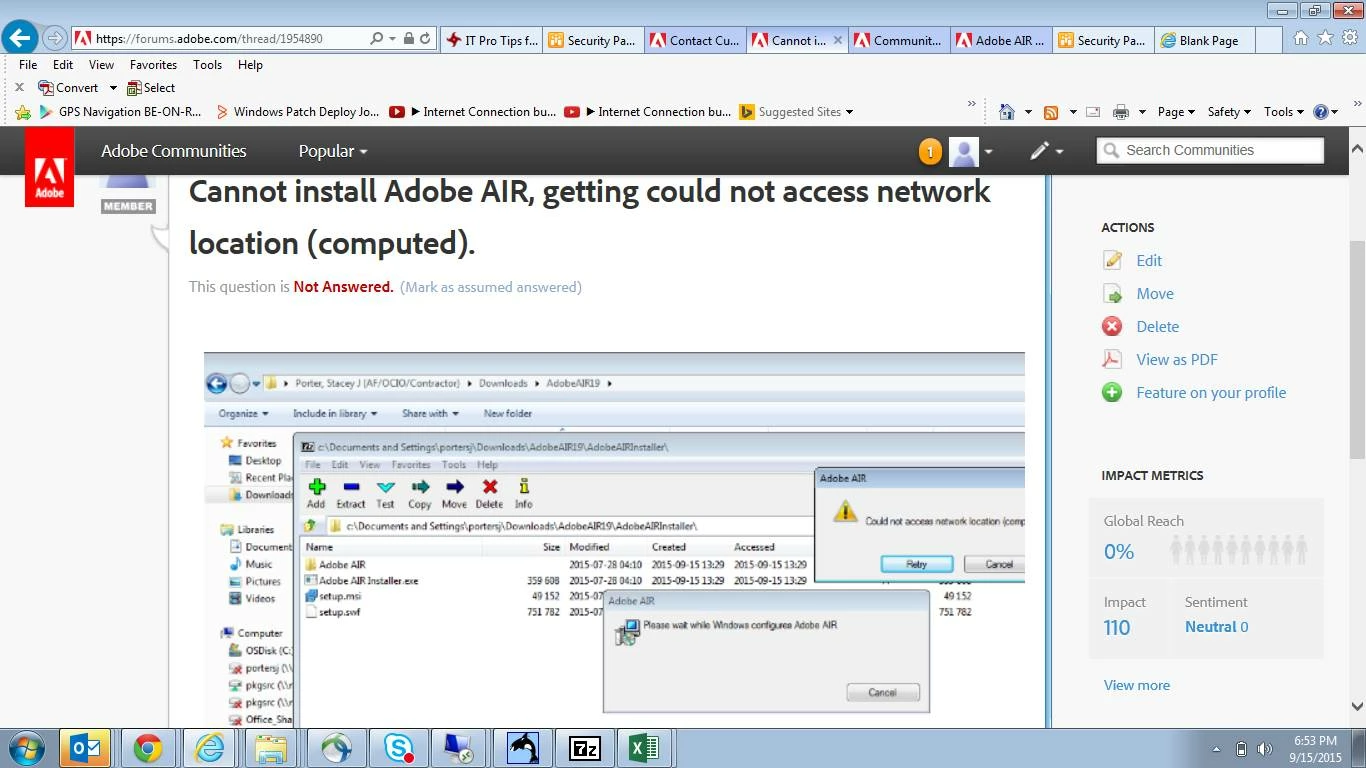
Task: Expand the favorites bar overflow chevron
Action: (x=971, y=104)
